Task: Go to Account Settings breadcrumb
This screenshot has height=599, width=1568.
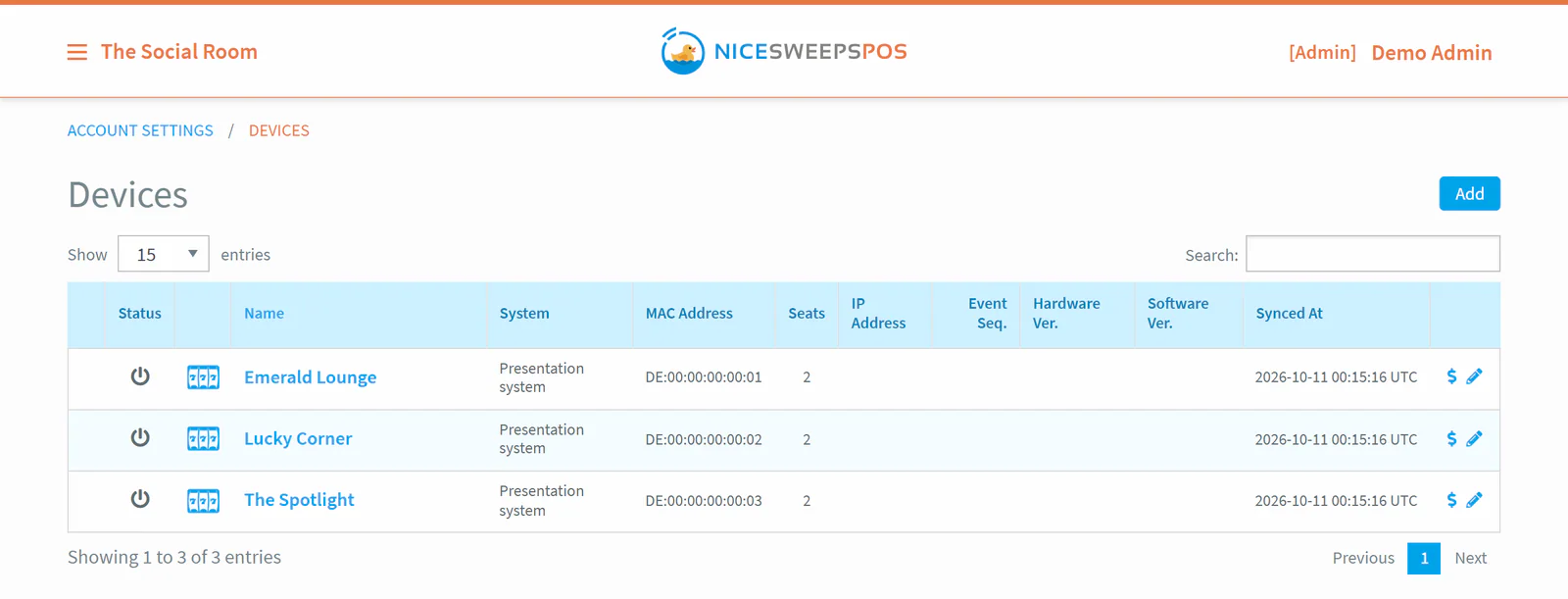Action: [x=140, y=130]
